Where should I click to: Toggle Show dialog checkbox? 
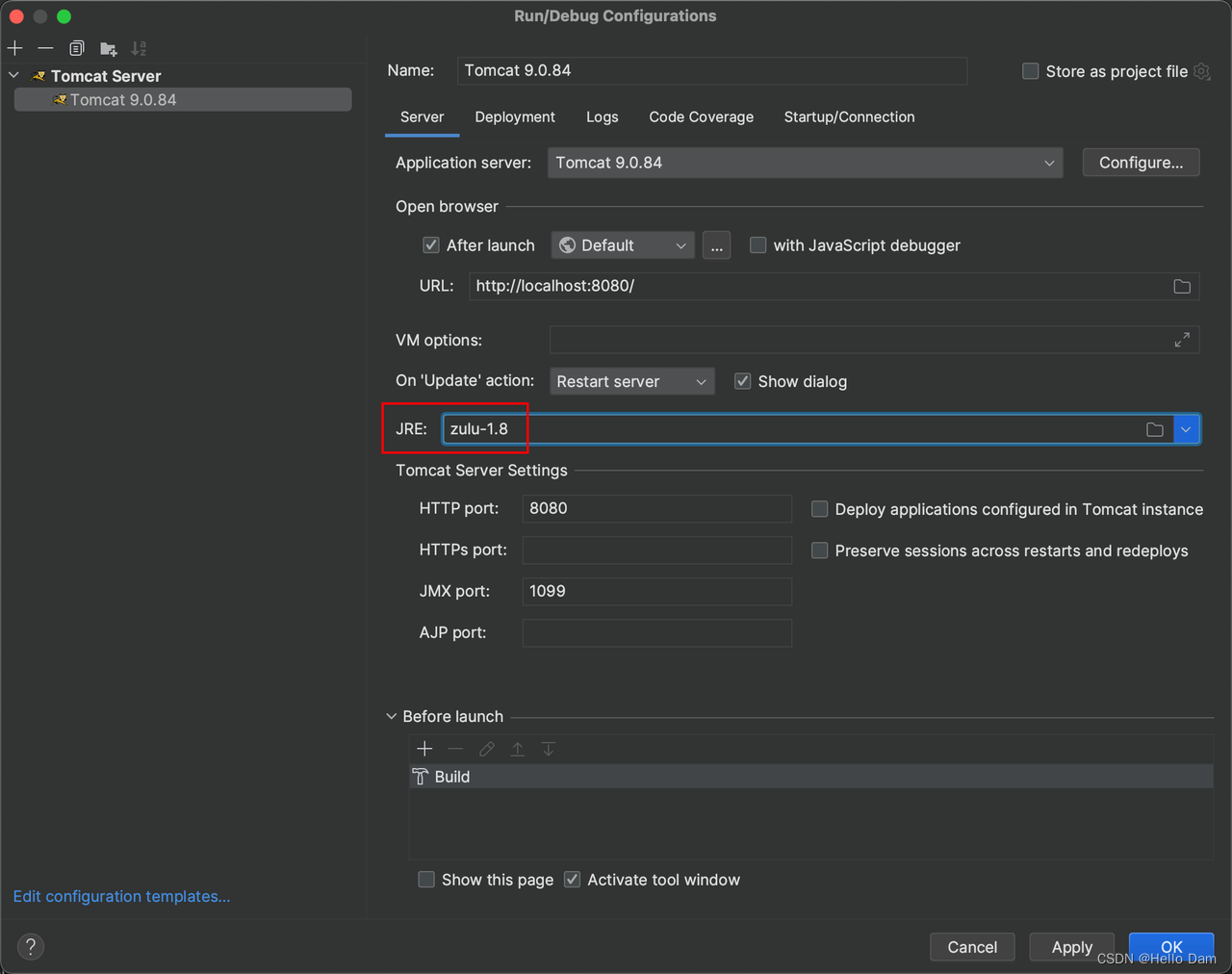click(743, 381)
